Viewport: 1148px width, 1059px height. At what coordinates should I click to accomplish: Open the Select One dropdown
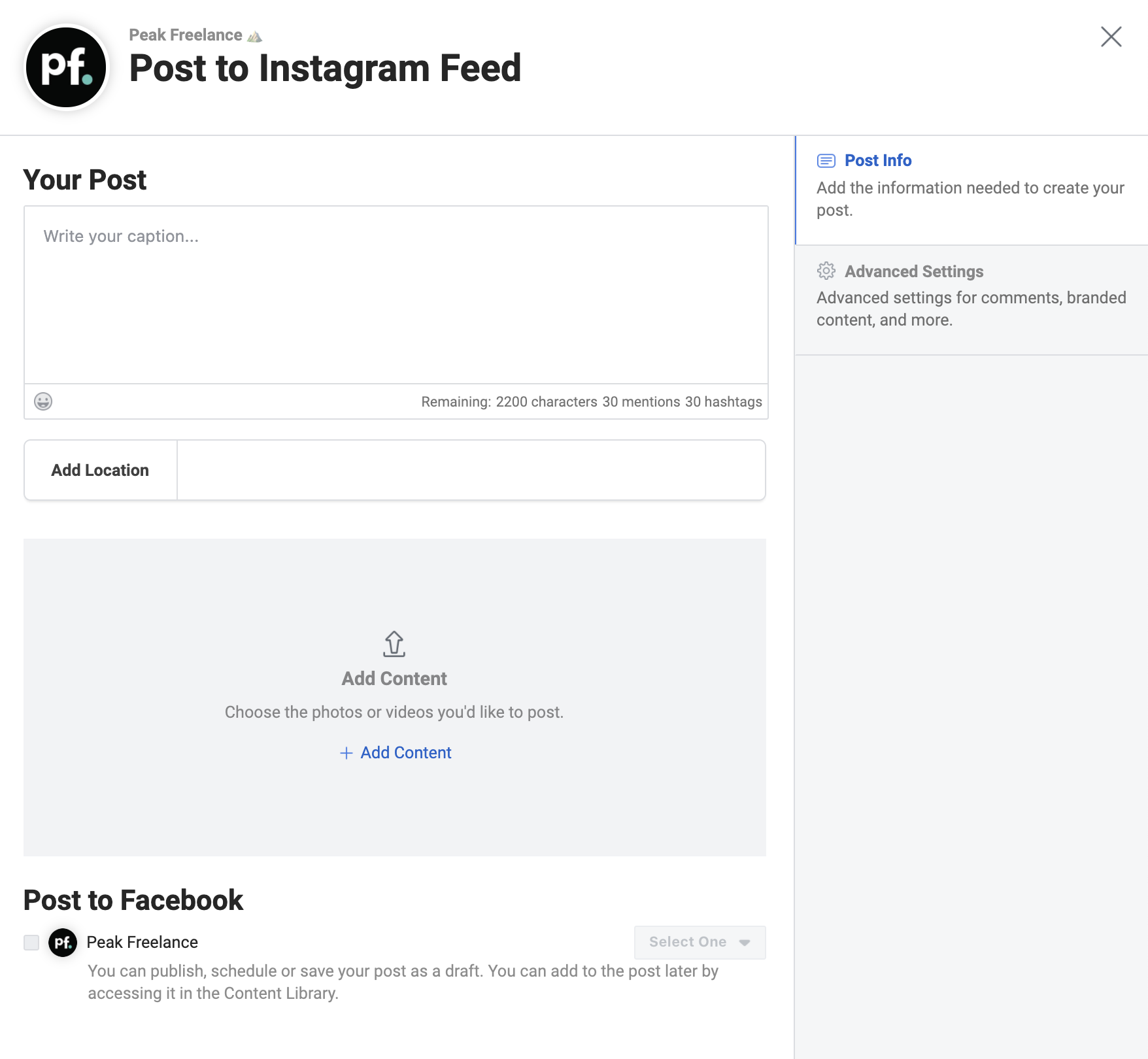688,942
